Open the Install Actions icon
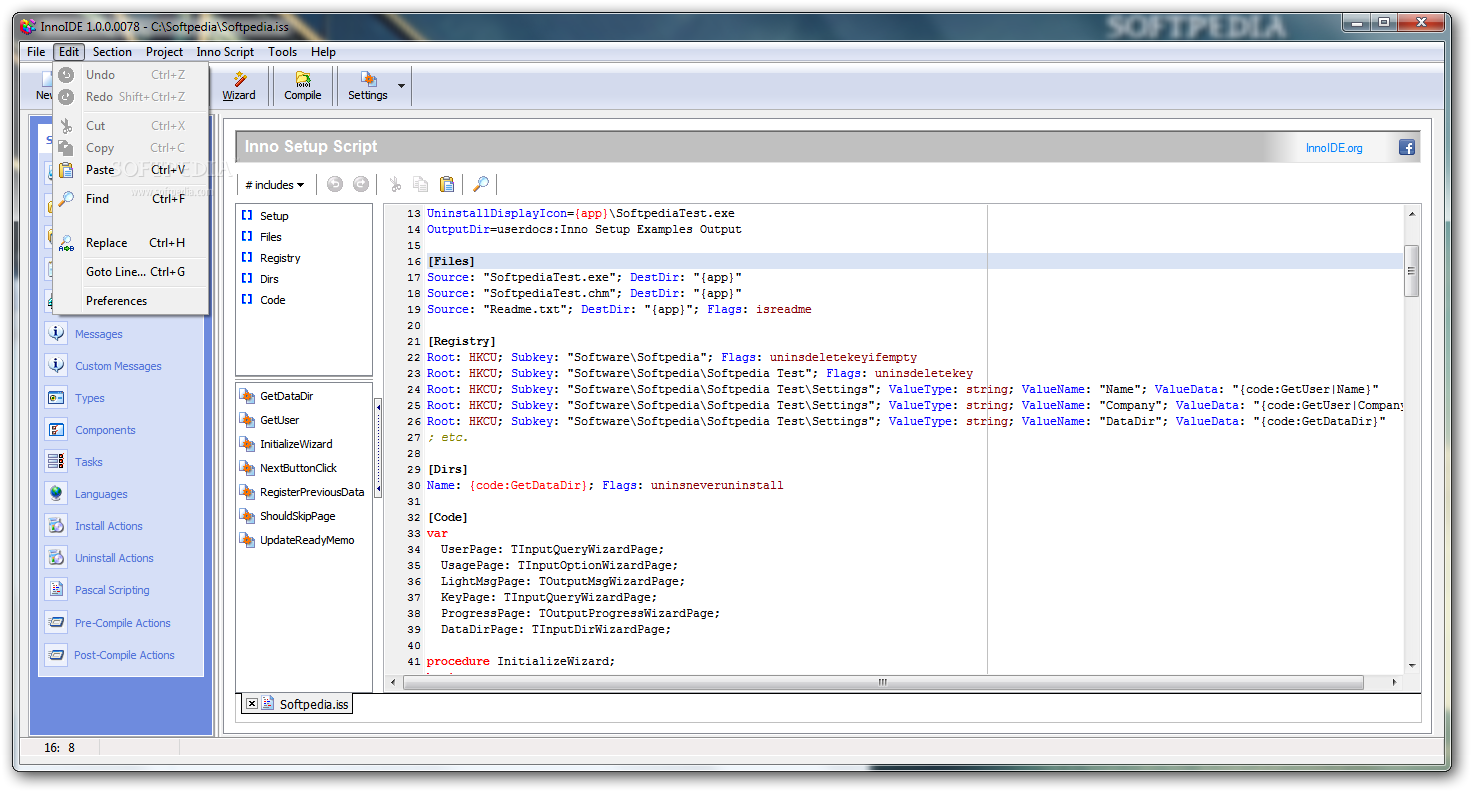Image resolution: width=1472 pixels, height=792 pixels. pos(57,526)
